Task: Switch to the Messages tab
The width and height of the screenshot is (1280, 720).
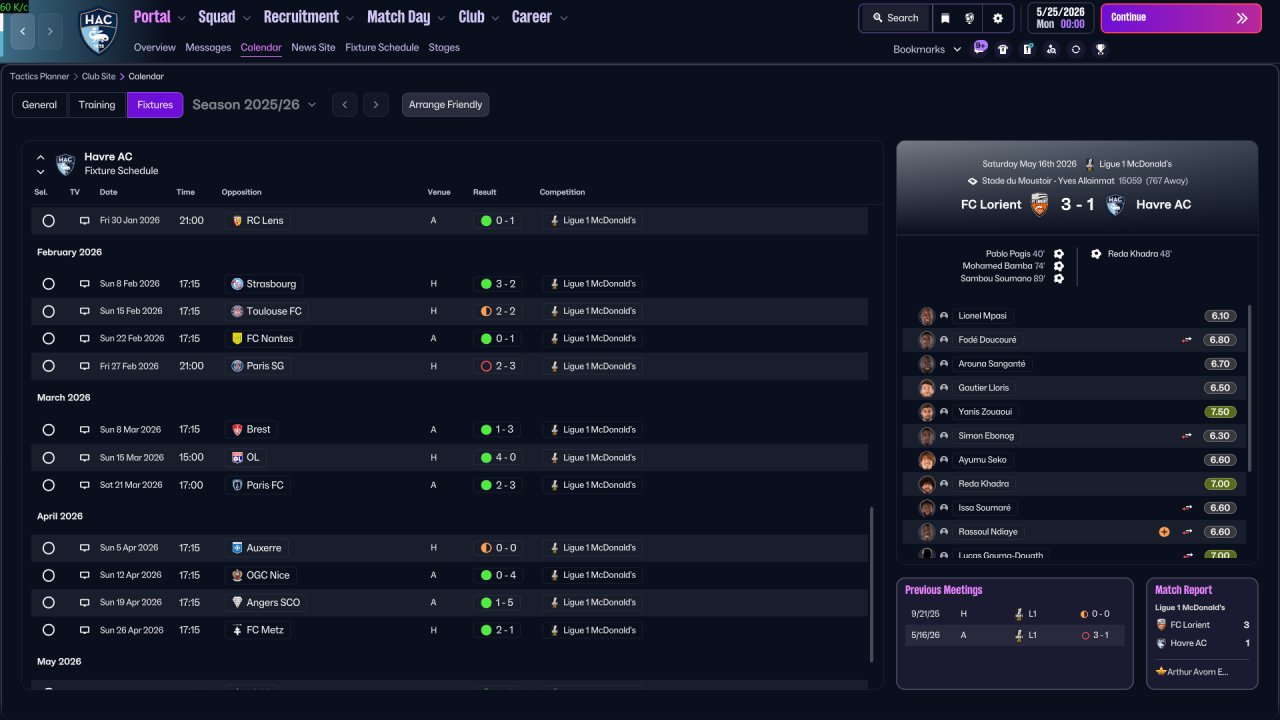Action: coord(208,48)
